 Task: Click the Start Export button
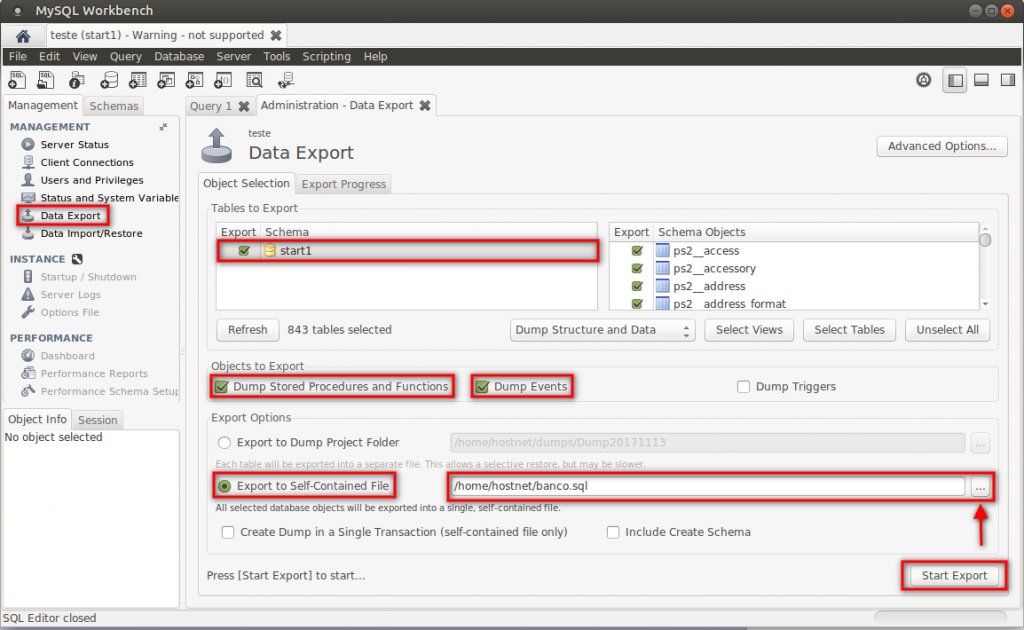click(953, 576)
